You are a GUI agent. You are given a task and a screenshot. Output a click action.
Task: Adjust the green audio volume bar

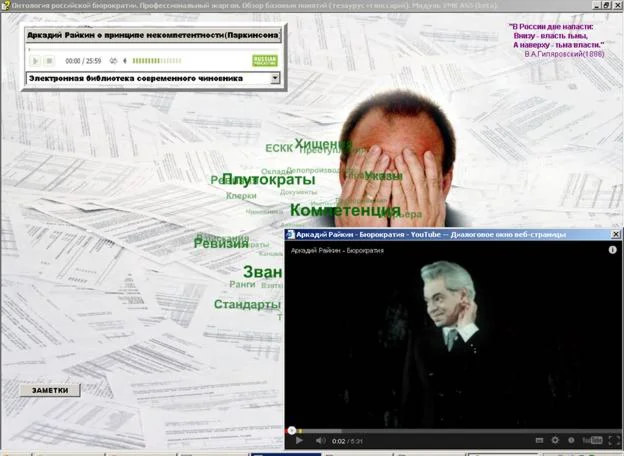point(157,61)
